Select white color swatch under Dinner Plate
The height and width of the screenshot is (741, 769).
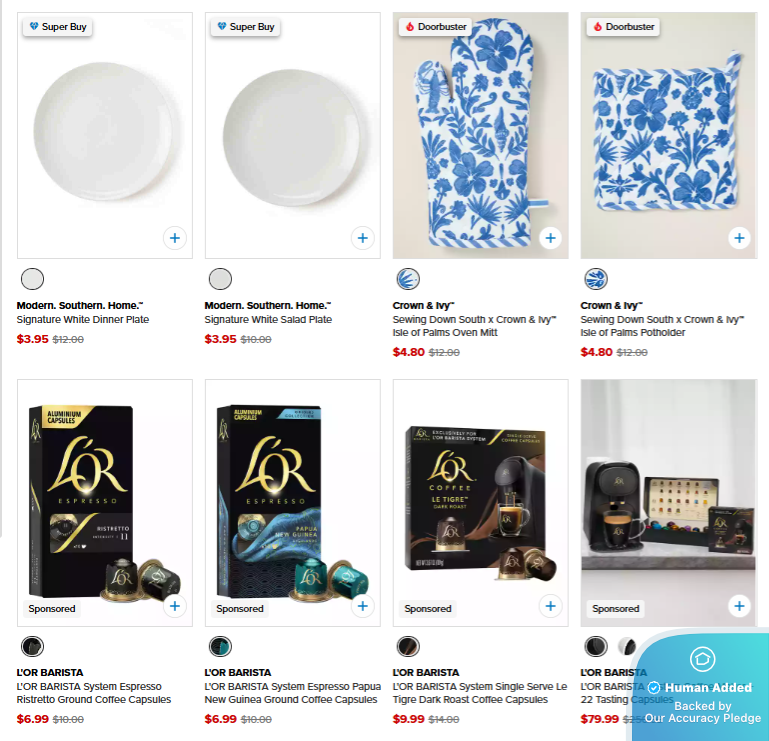[x=33, y=279]
